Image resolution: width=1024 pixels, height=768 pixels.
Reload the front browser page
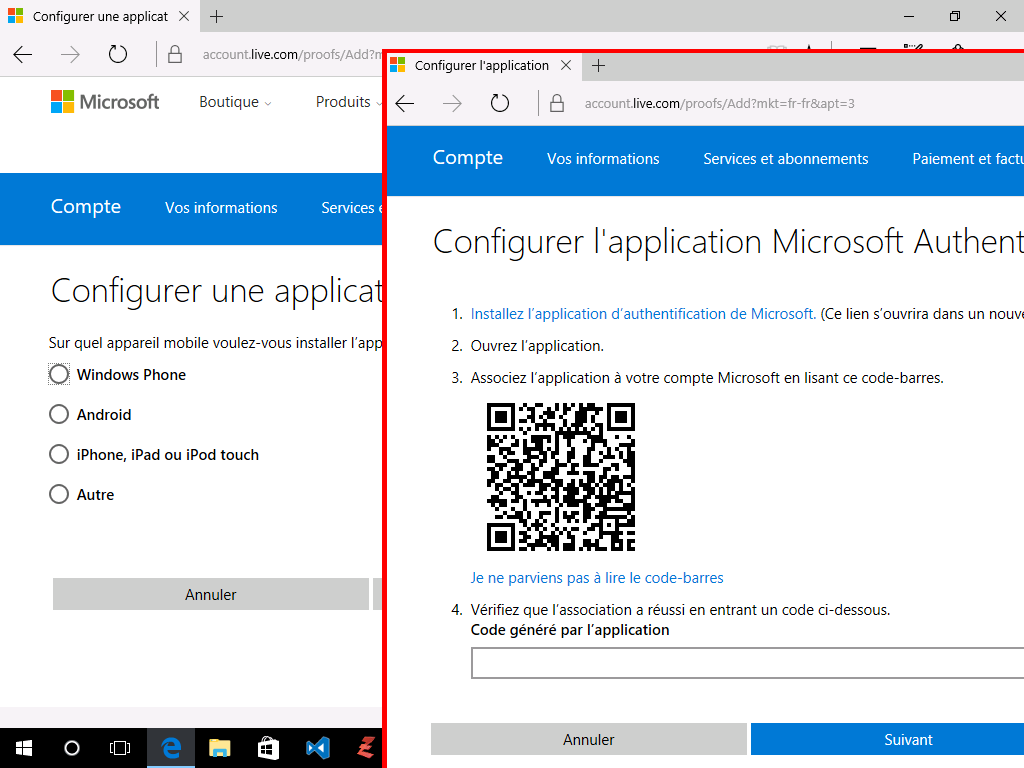(500, 103)
